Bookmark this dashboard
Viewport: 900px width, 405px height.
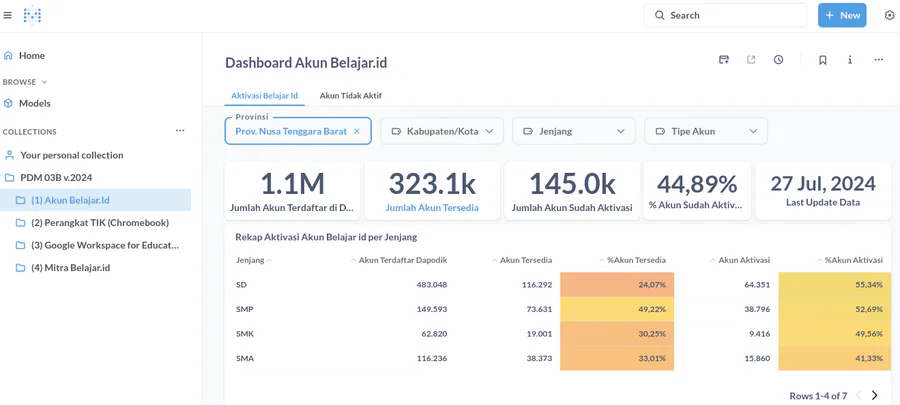(x=822, y=60)
